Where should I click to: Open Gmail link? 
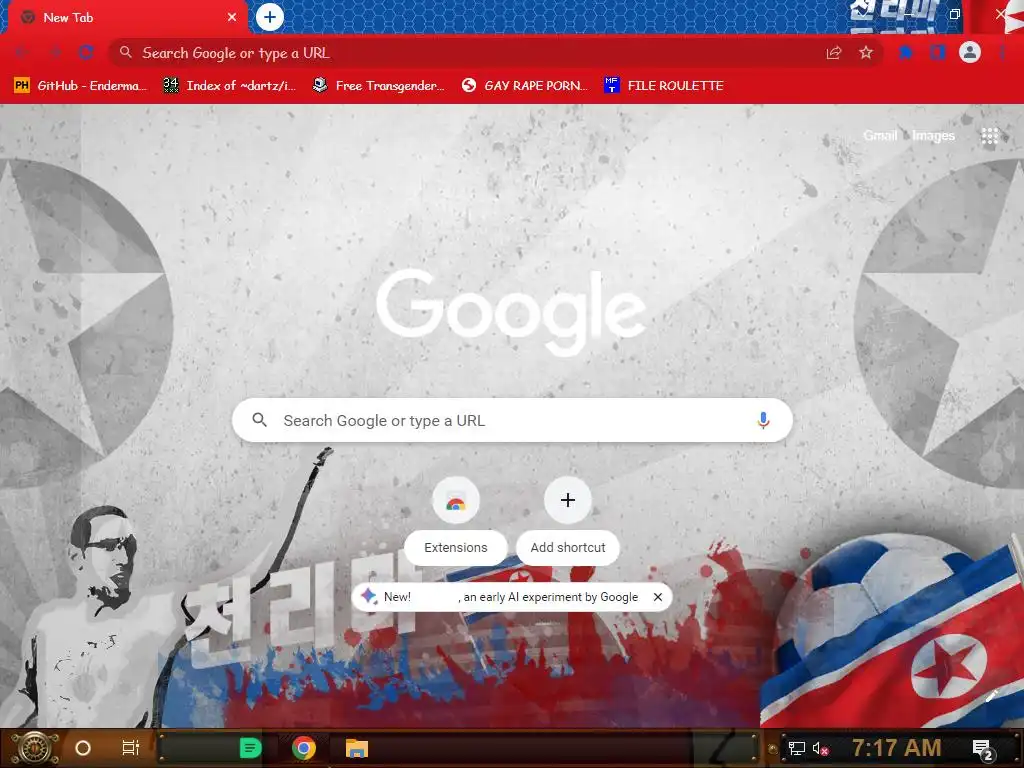coord(880,135)
